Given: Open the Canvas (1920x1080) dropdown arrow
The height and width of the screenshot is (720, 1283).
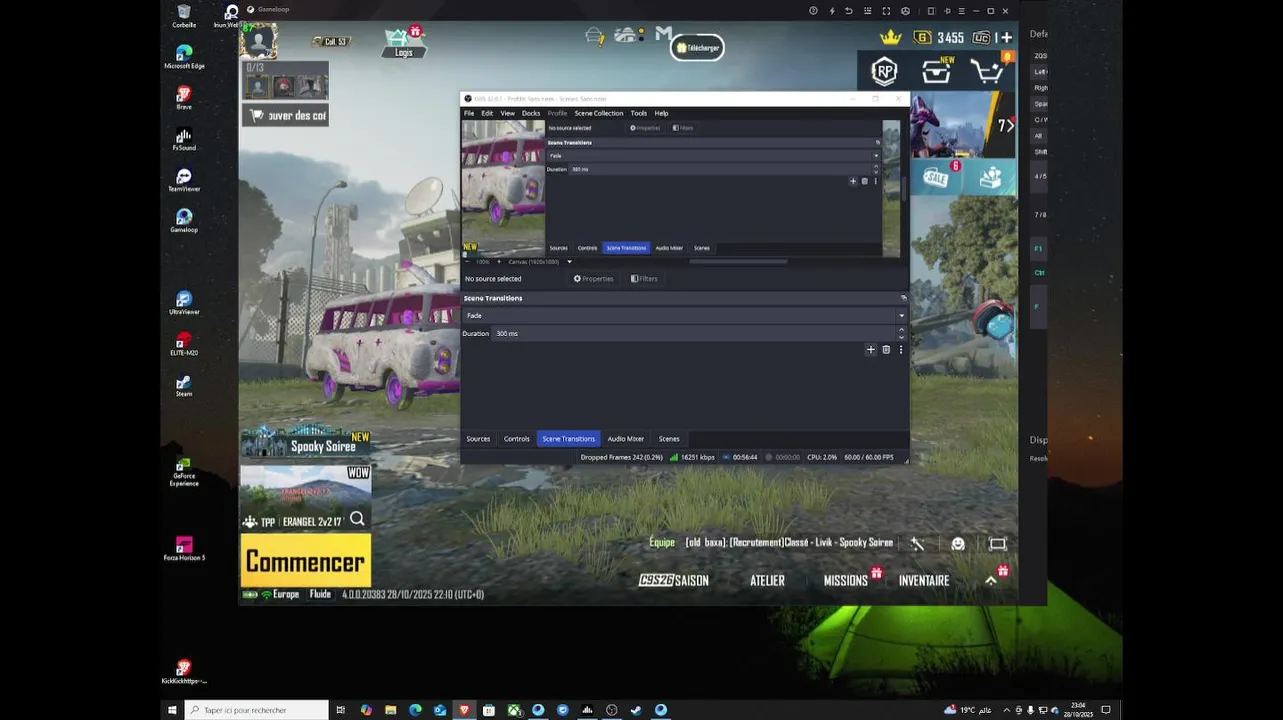Looking at the screenshot, I should 569,262.
